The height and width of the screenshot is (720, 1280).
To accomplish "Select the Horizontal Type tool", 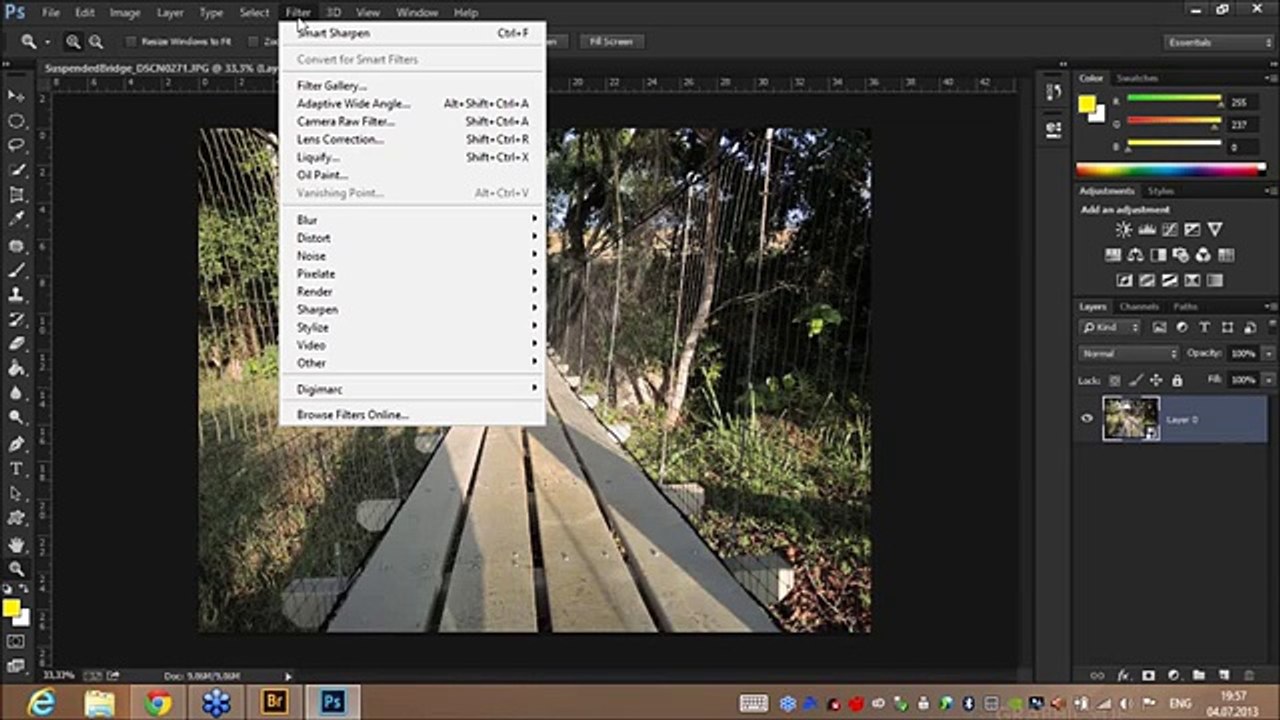I will click(17, 469).
